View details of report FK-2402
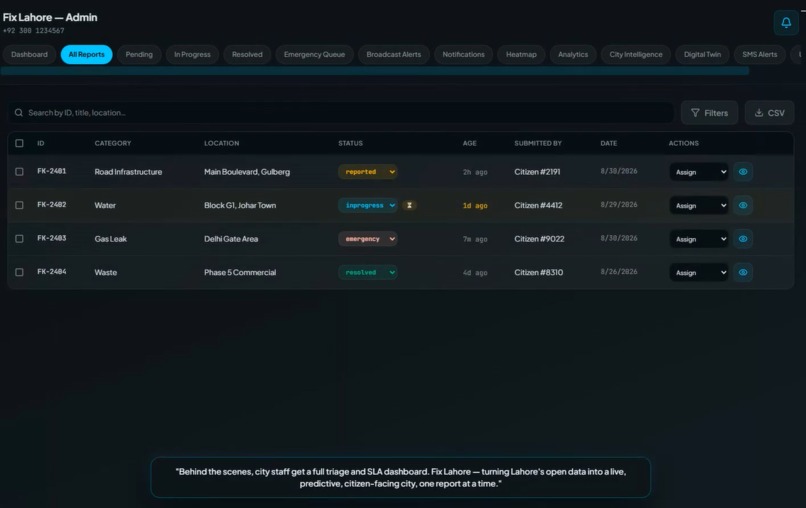The image size is (806, 508). click(743, 205)
